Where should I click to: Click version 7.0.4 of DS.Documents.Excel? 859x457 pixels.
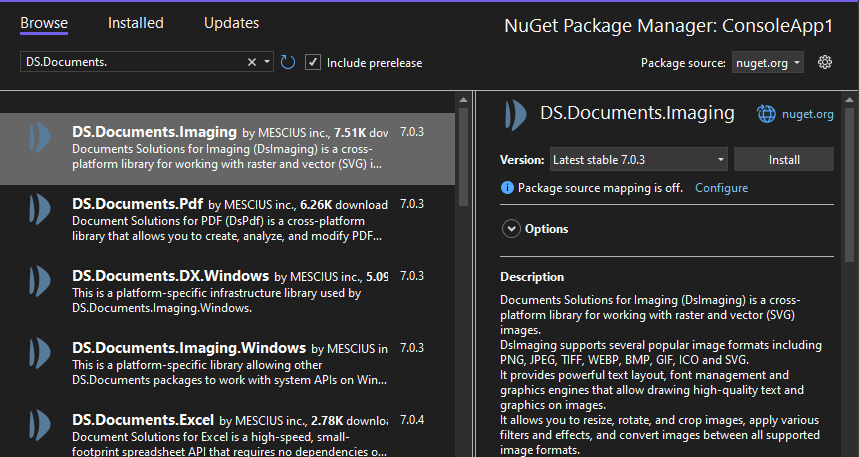(412, 420)
